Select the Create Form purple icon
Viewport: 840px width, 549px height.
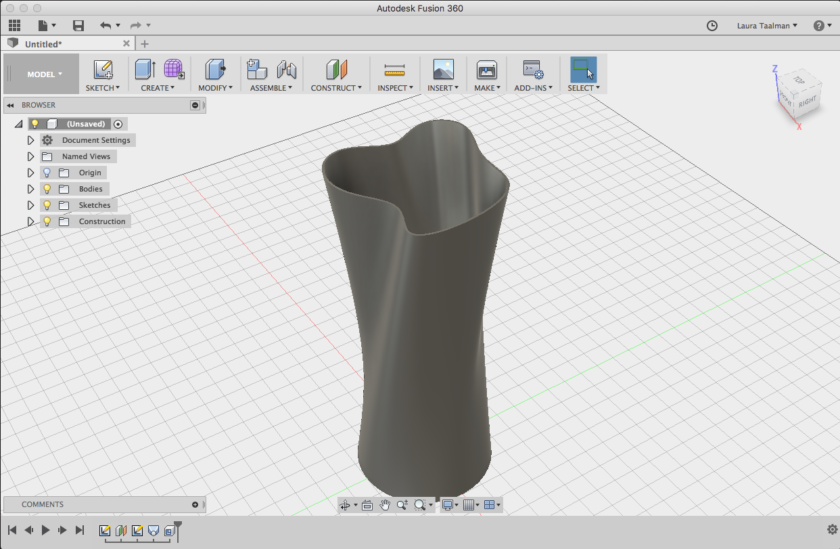coord(174,70)
